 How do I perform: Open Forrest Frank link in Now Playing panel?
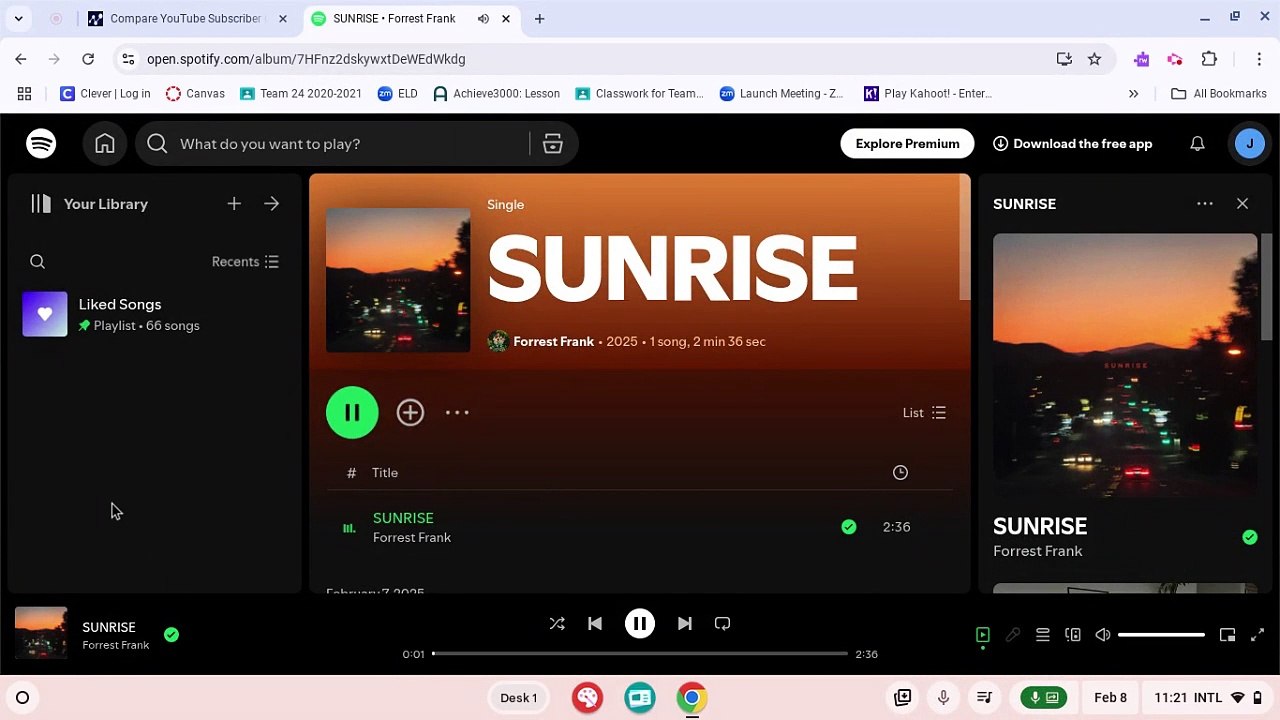1038,551
